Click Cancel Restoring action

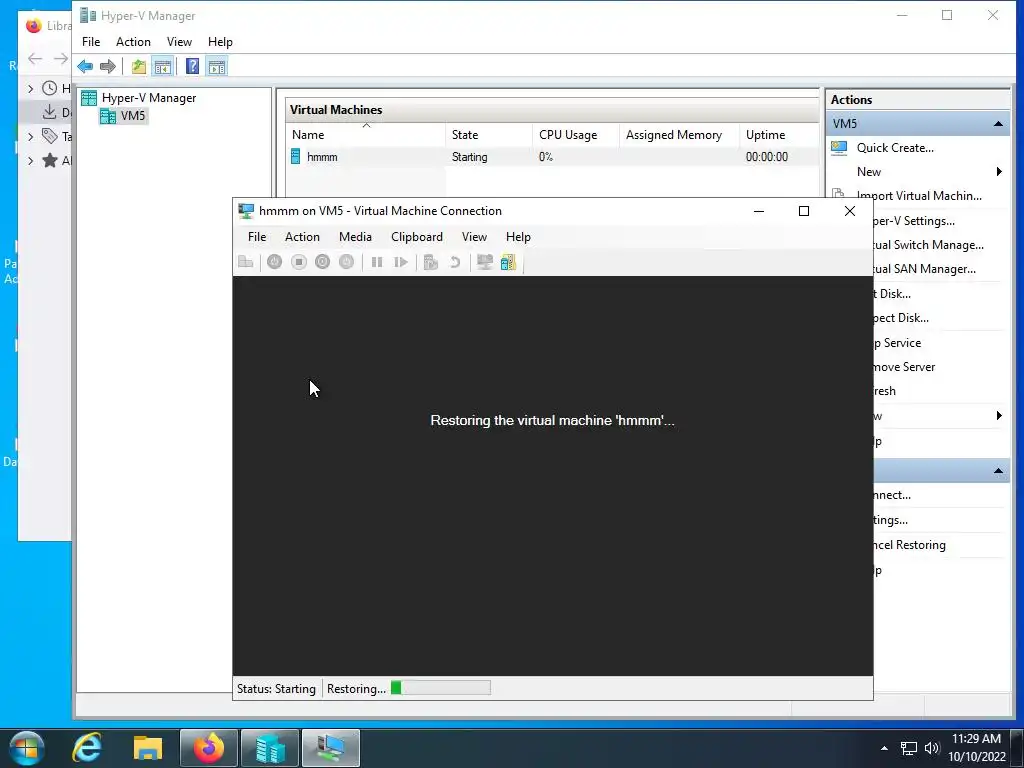pos(910,545)
